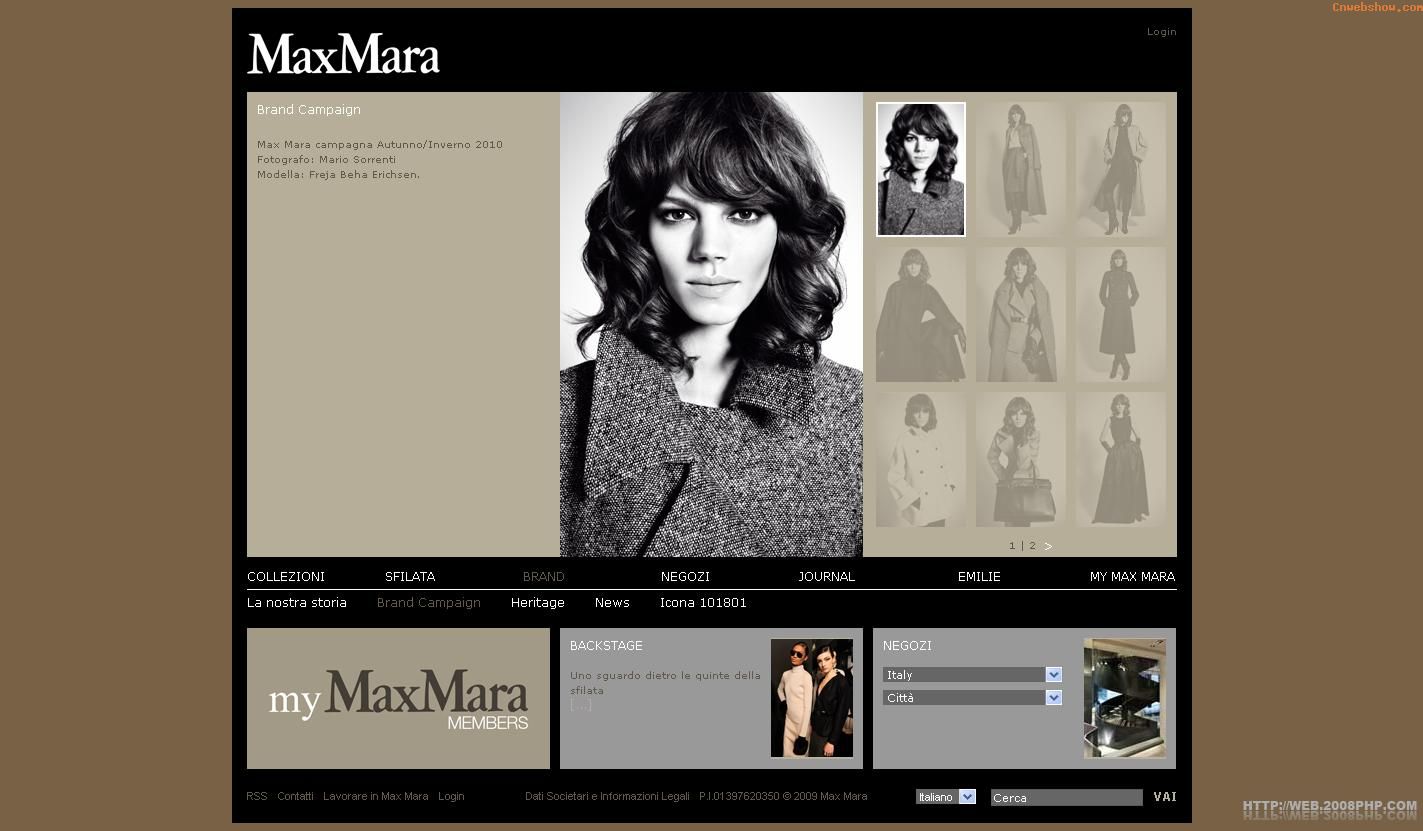Expand the Città city dropdown
The width and height of the screenshot is (1423, 831).
[x=1053, y=698]
